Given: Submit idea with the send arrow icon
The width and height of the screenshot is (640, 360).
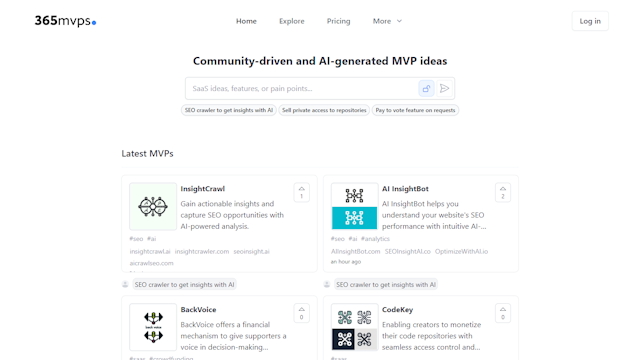Looking at the screenshot, I should (x=444, y=89).
